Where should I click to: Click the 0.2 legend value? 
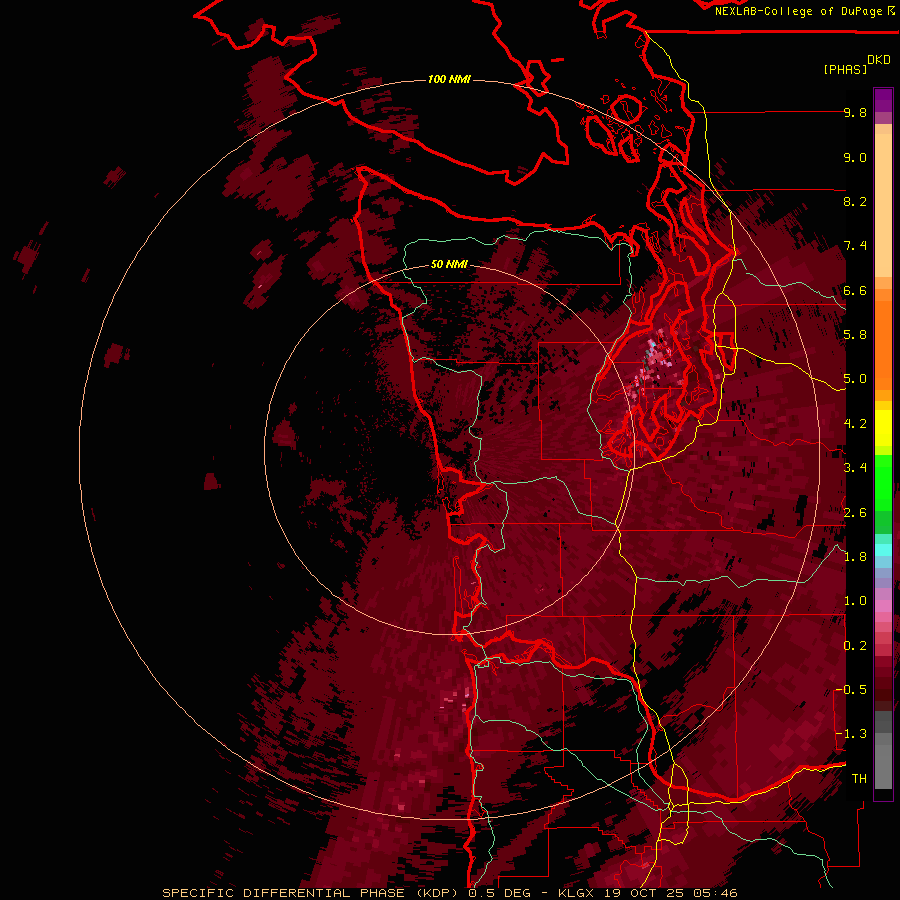(855, 646)
